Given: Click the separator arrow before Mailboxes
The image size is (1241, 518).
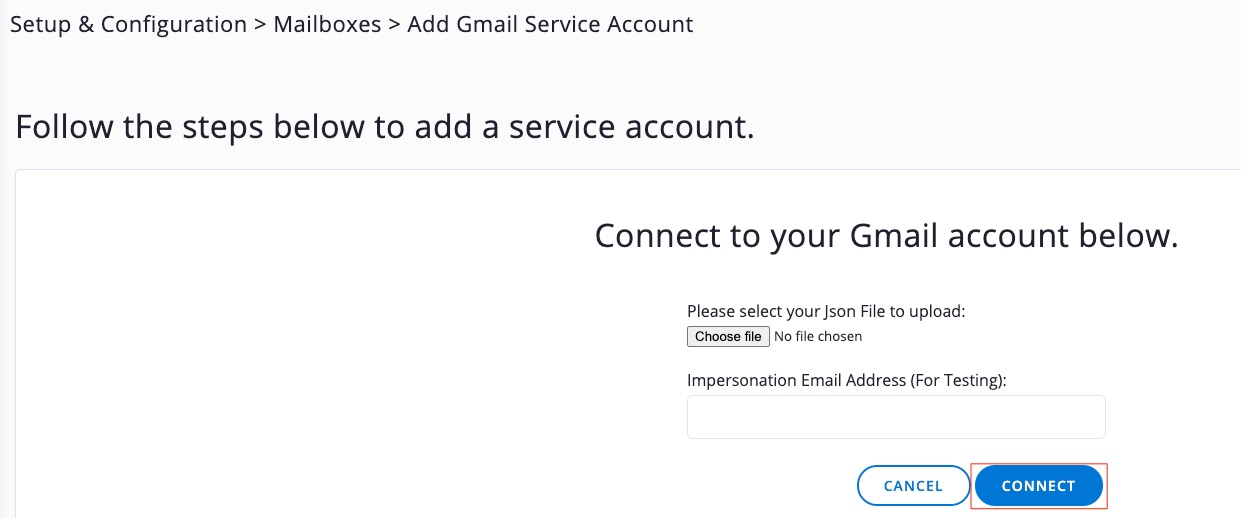Looking at the screenshot, I should (260, 25).
